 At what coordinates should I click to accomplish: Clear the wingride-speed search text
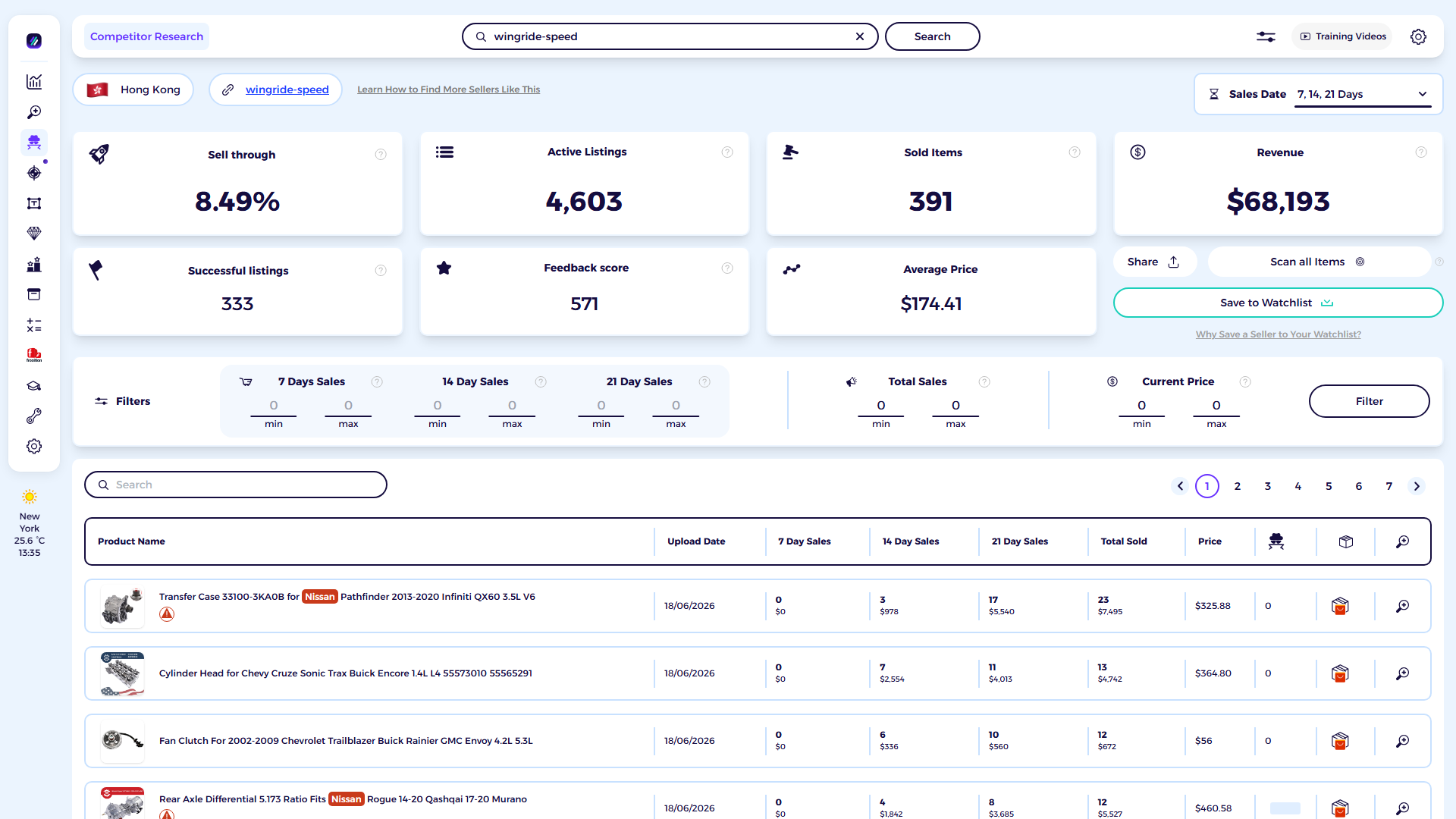[x=860, y=36]
